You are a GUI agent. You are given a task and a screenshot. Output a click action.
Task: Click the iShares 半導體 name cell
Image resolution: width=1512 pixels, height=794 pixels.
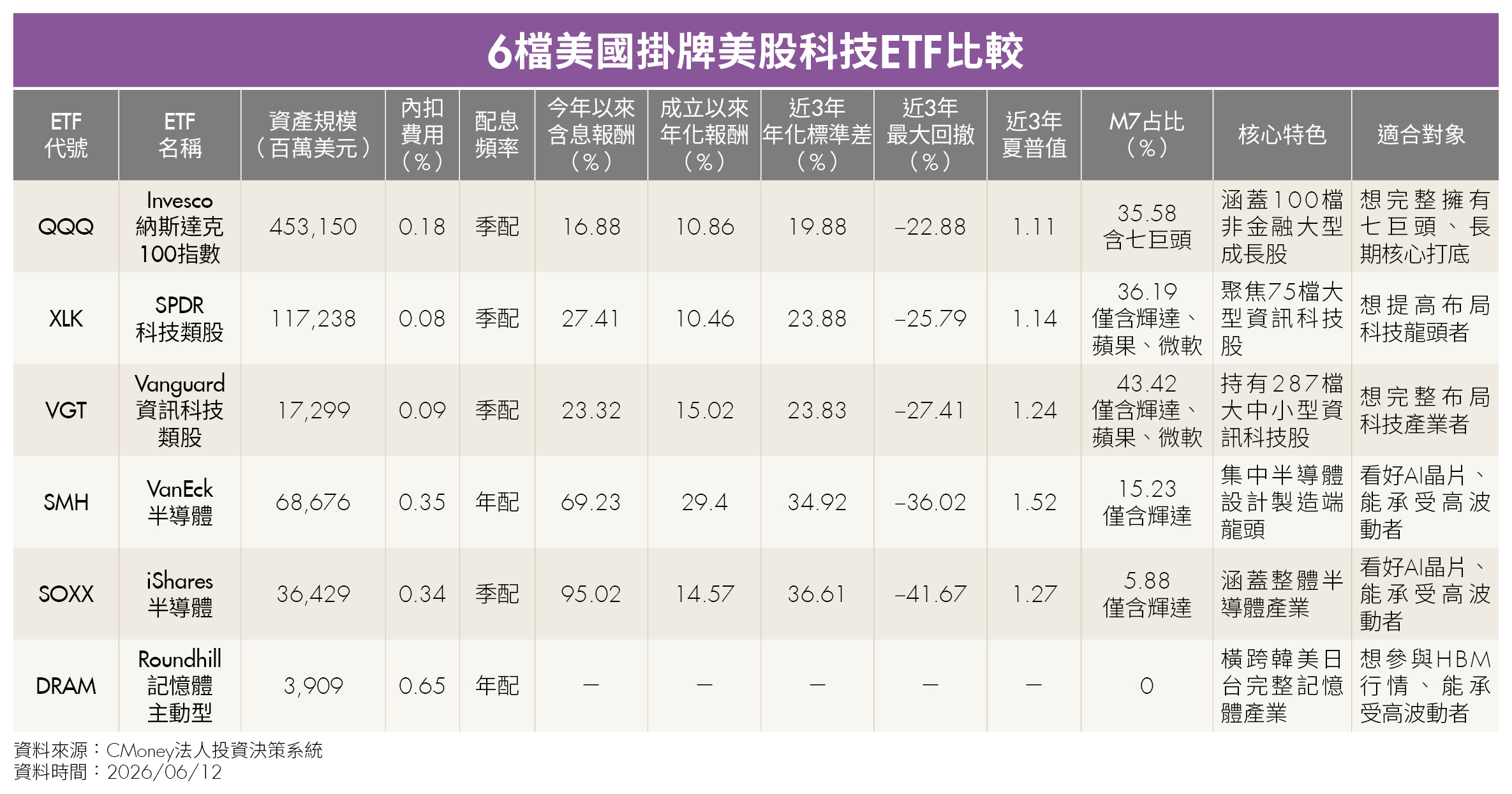click(x=179, y=594)
